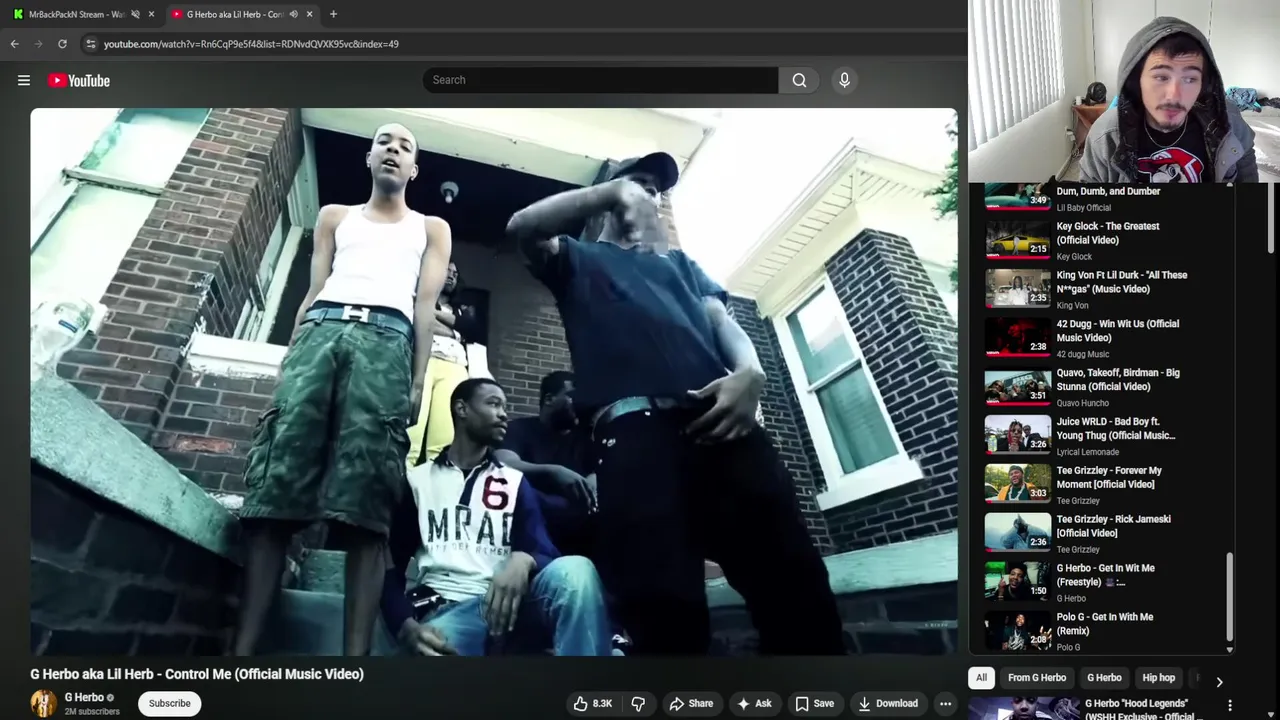Select the From G Herbo chip
The height and width of the screenshot is (720, 1280).
pos(1037,677)
